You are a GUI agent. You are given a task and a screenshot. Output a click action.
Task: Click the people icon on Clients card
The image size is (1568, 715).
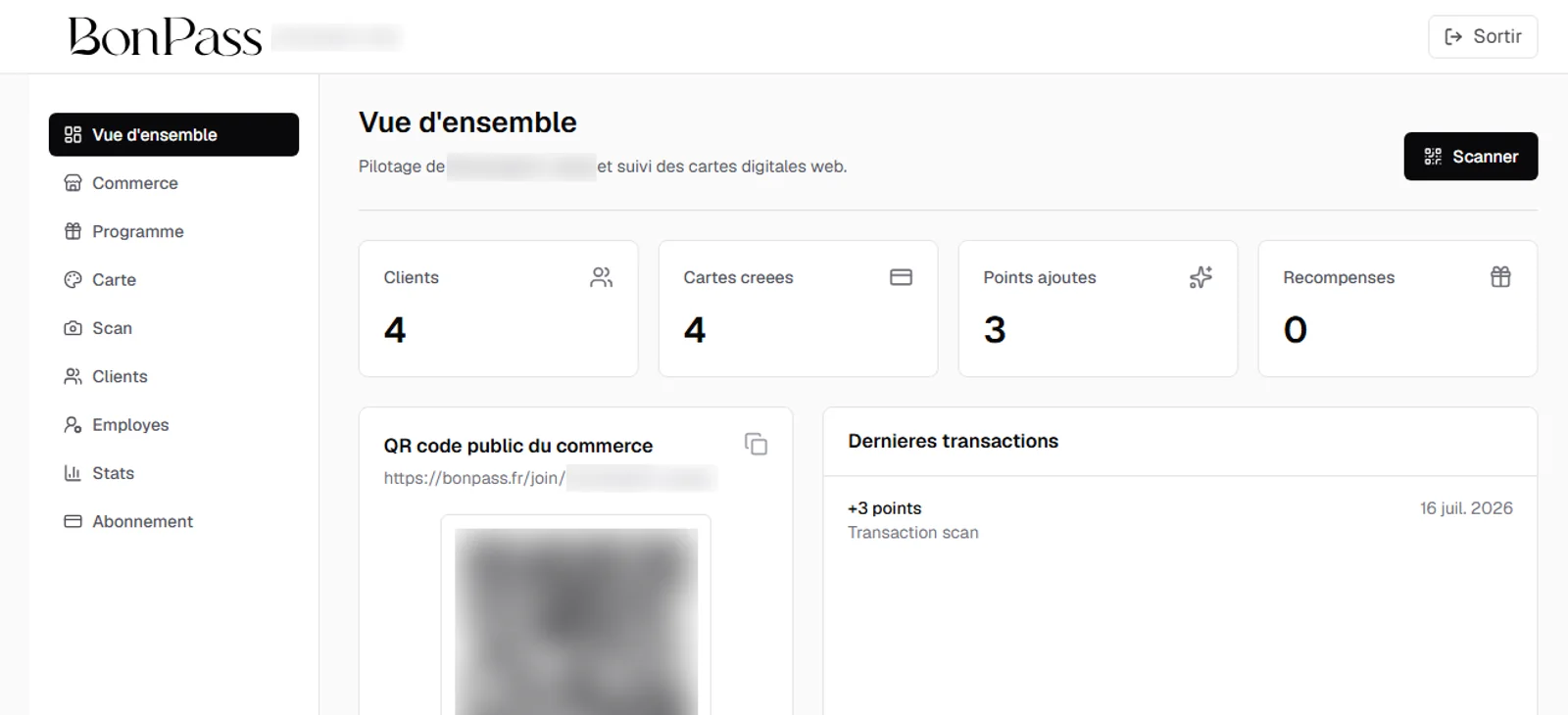[602, 278]
